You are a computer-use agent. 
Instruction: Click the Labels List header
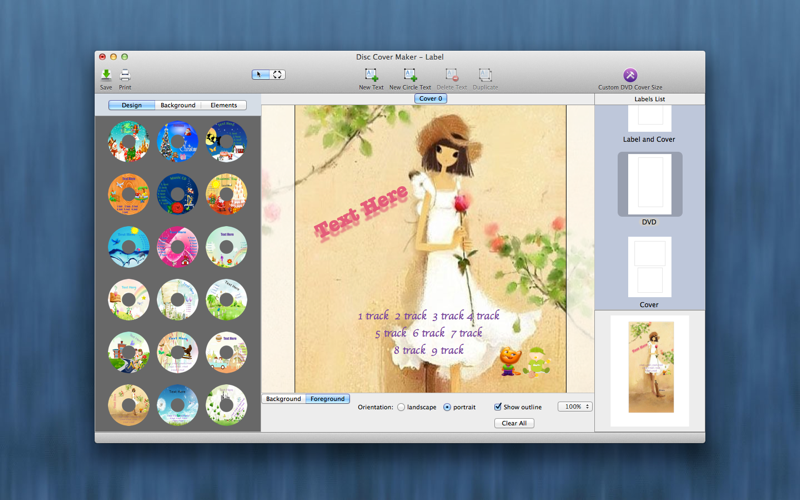click(649, 99)
